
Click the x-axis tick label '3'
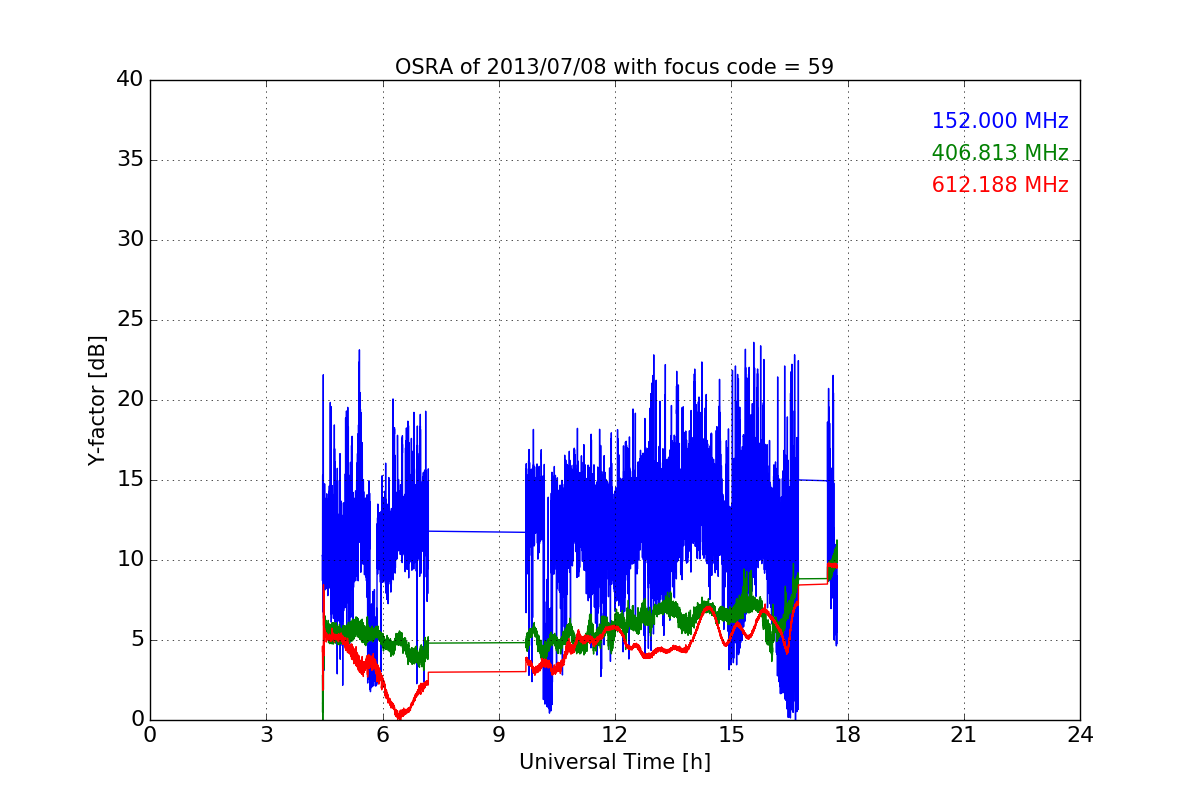(x=266, y=735)
